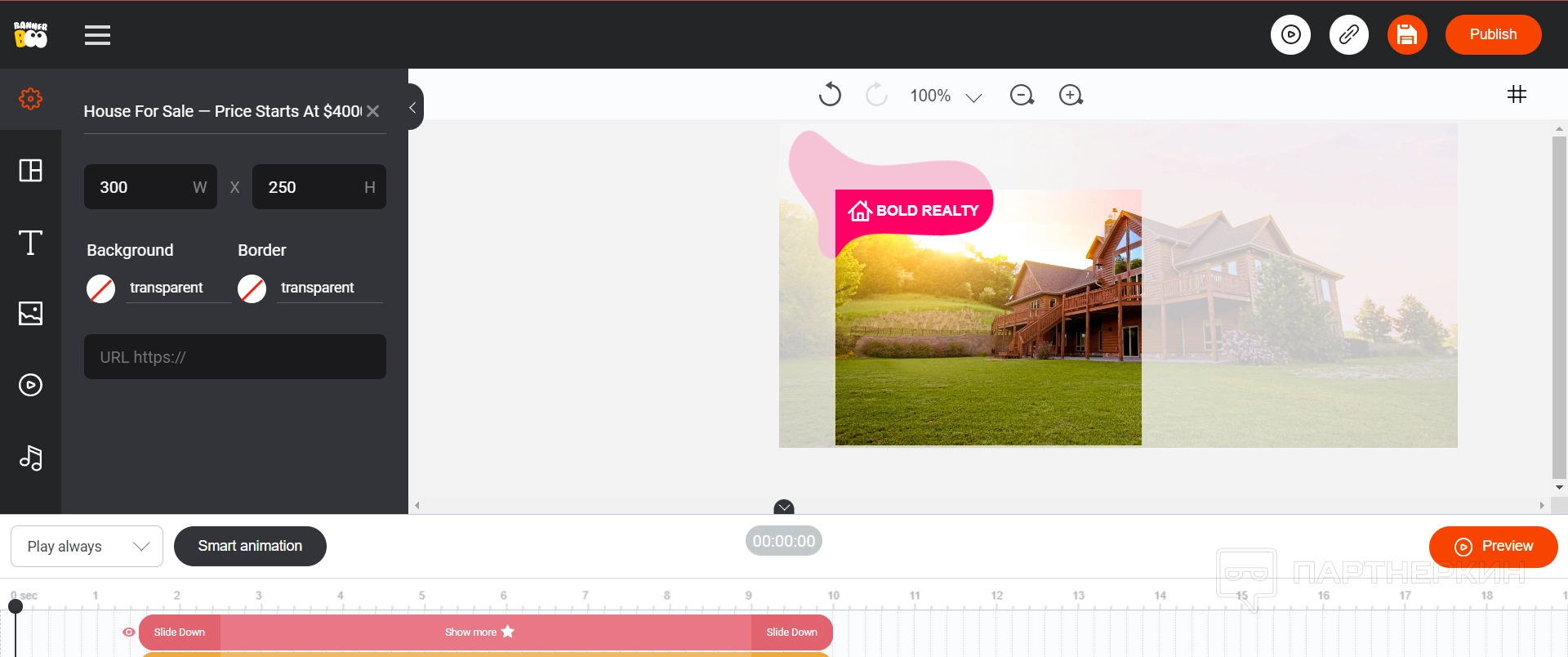Click the canvas scroll down arrow
This screenshot has height=657, width=1568.
[x=1559, y=488]
